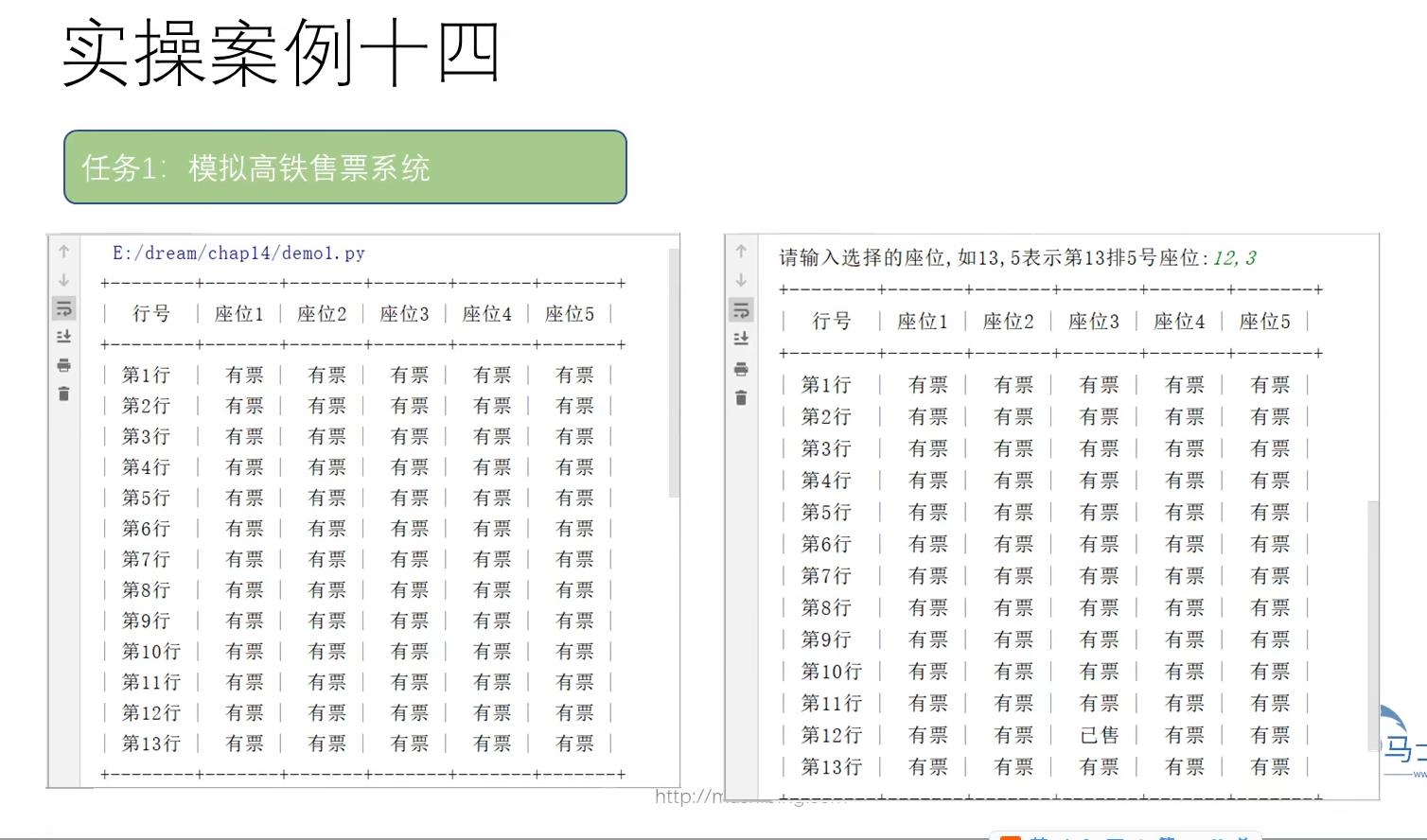Screen dimensions: 1427x840
Task: Select the 第10行 label in left console
Action: (150, 651)
